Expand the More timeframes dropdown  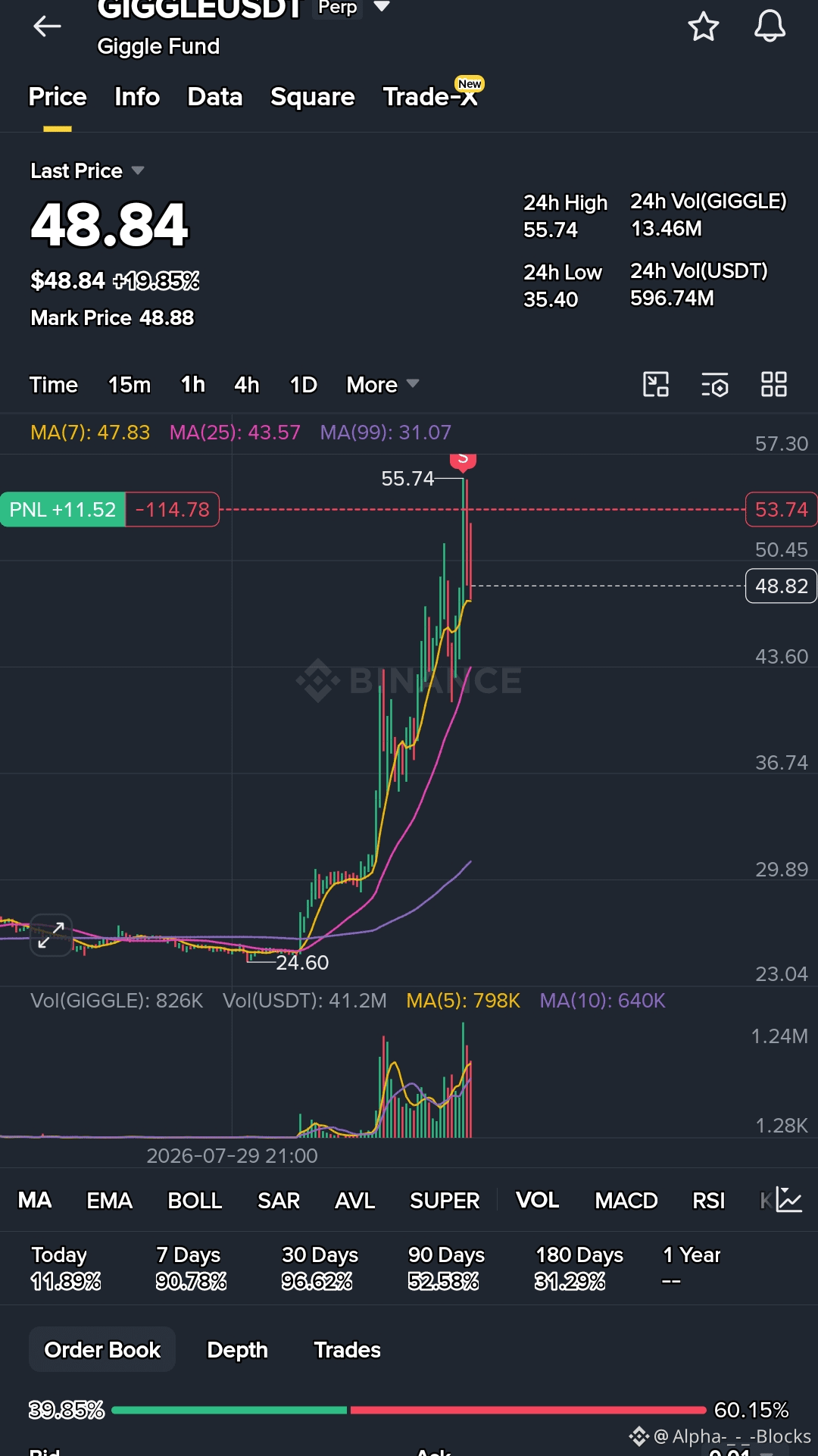(382, 385)
